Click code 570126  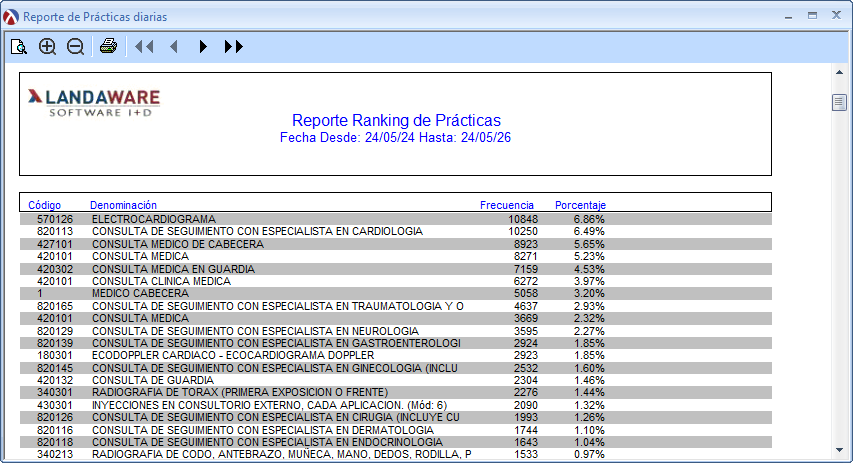[55, 219]
